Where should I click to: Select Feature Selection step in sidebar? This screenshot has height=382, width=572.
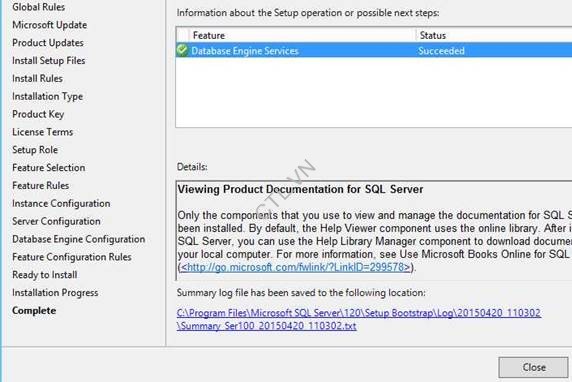coord(49,168)
